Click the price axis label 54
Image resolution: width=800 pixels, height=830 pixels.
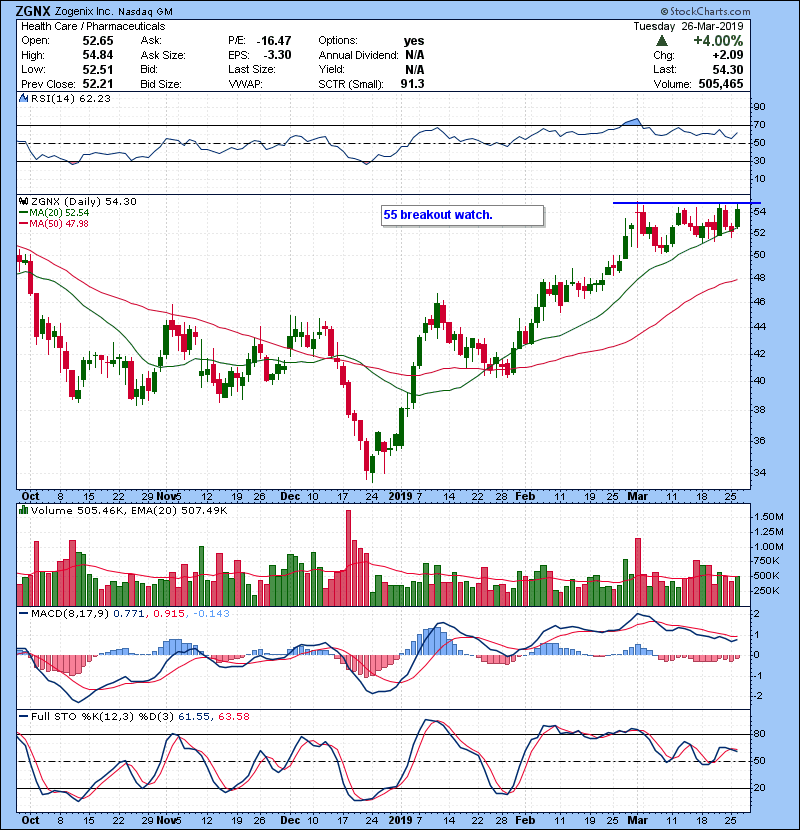tap(759, 212)
